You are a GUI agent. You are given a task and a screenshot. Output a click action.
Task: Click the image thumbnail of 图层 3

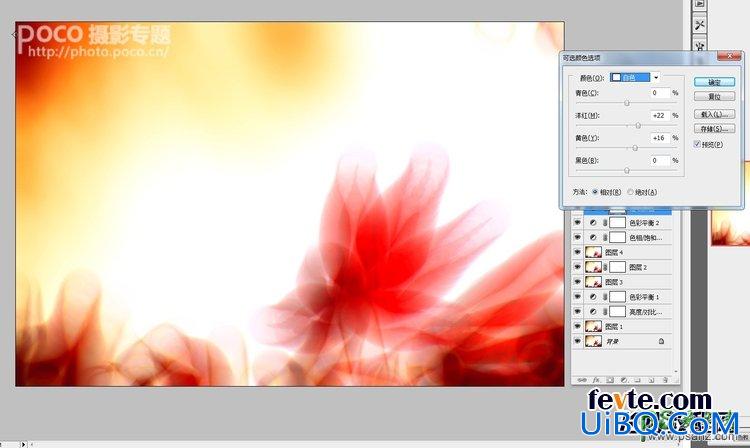(594, 282)
